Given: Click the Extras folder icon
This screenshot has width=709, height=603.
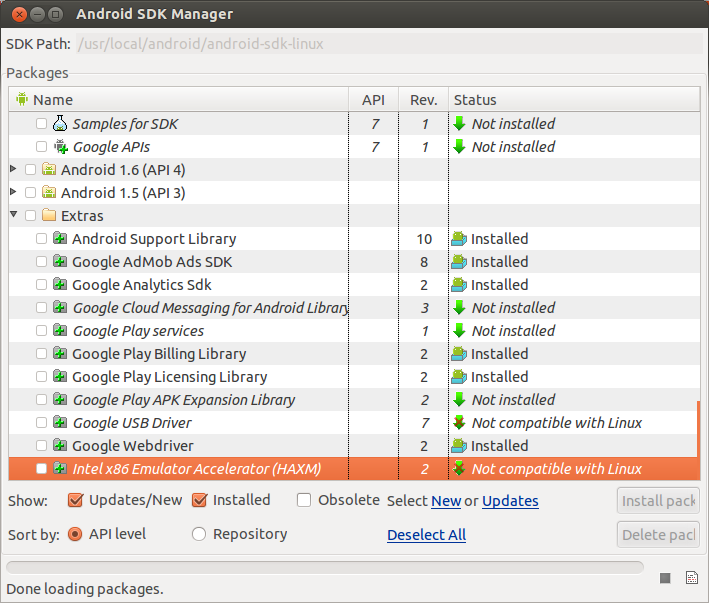Looking at the screenshot, I should pyautogui.click(x=49, y=216).
